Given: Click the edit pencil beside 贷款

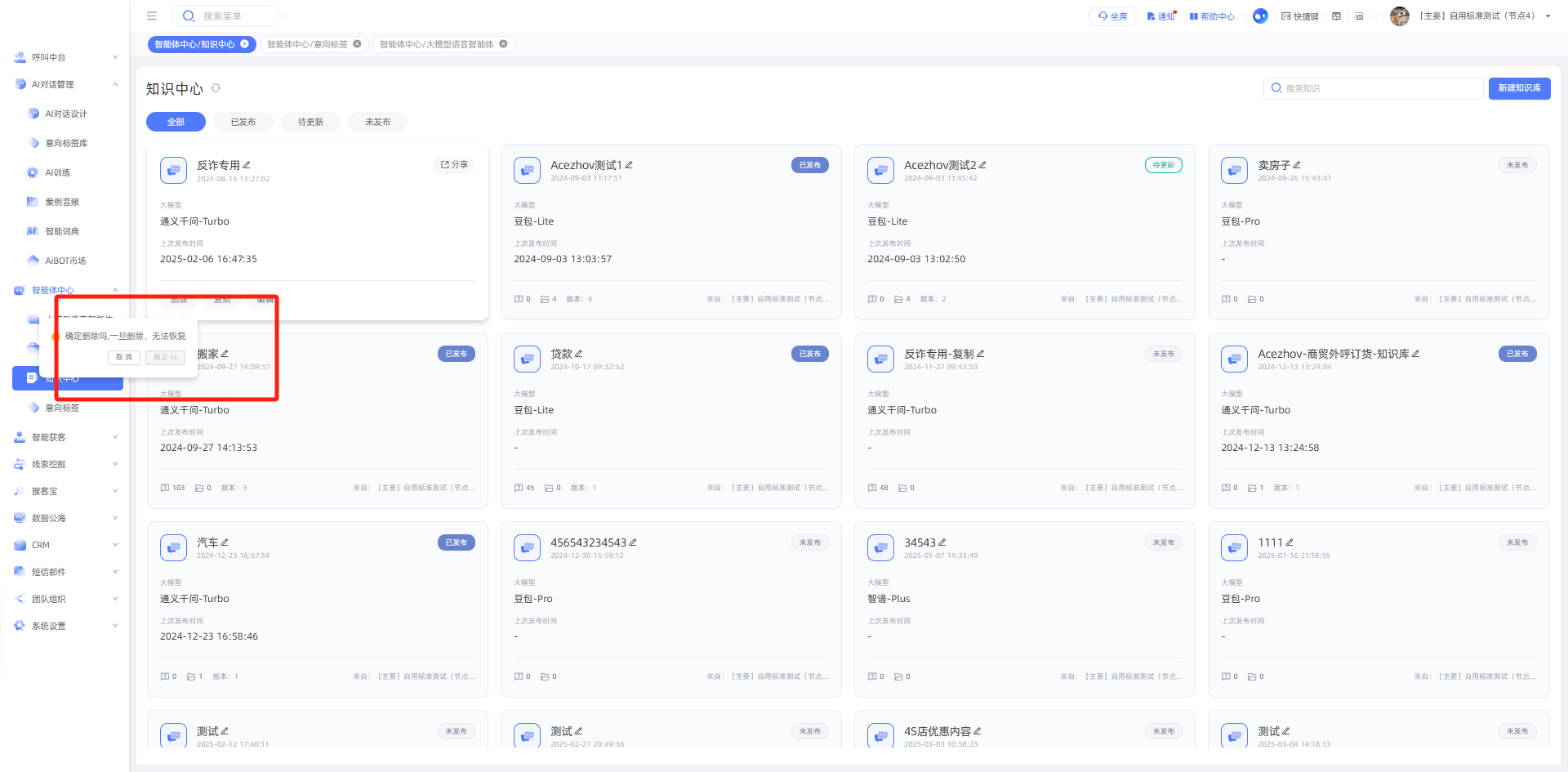Looking at the screenshot, I should click(578, 354).
